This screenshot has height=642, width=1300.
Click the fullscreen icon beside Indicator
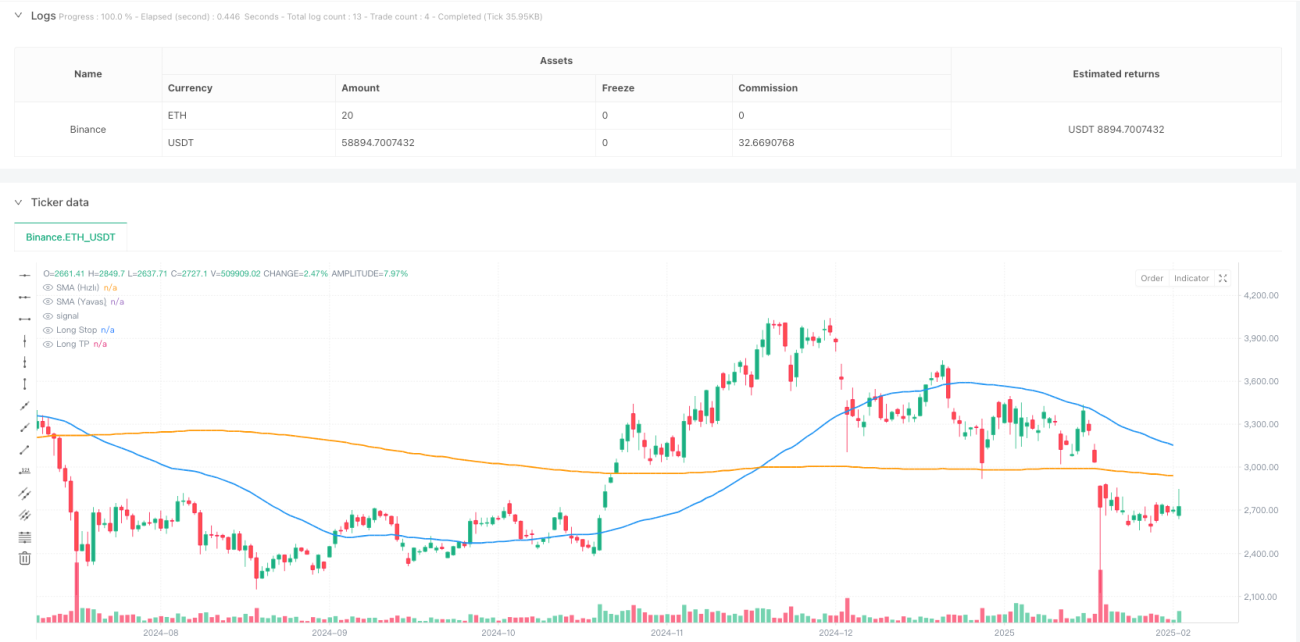1223,278
